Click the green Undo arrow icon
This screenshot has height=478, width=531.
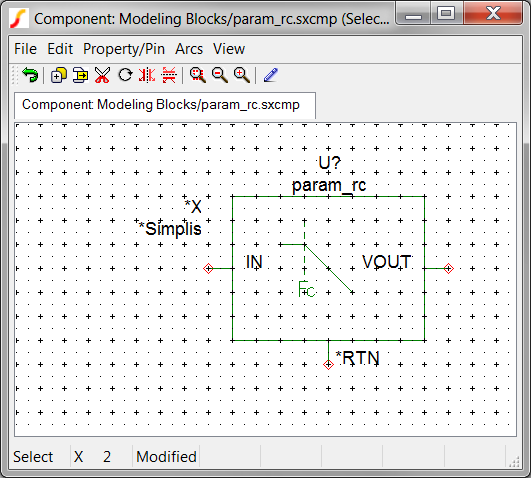pos(30,75)
